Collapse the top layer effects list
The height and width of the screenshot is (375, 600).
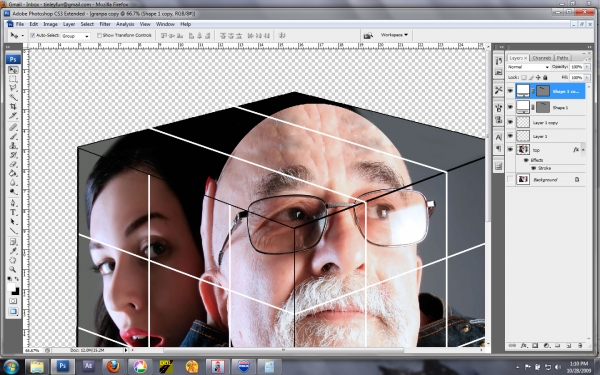pos(583,150)
